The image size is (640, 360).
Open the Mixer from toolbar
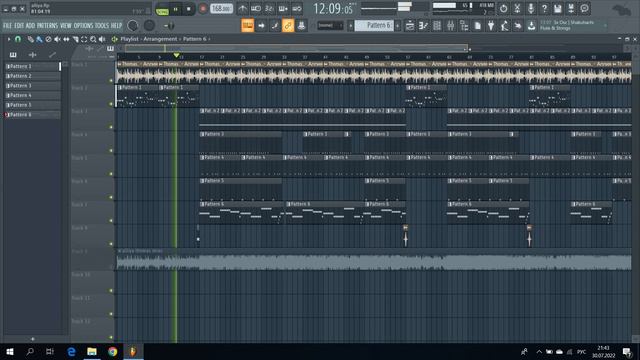pos(450,26)
